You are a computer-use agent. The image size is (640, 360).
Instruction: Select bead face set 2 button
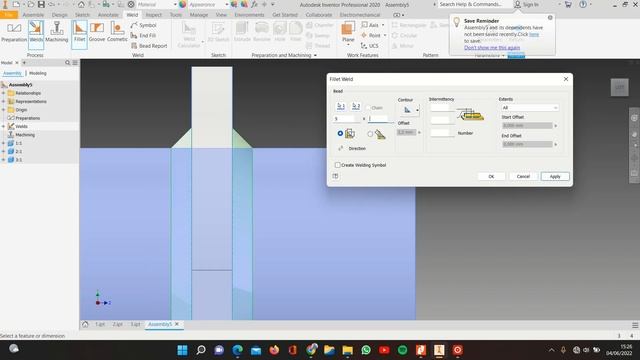[356, 106]
